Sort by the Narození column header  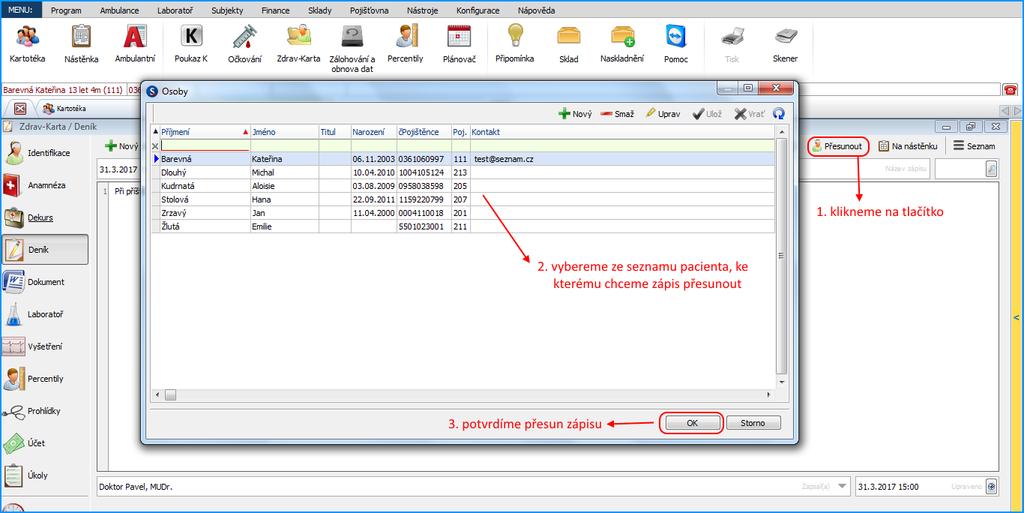[x=374, y=132]
